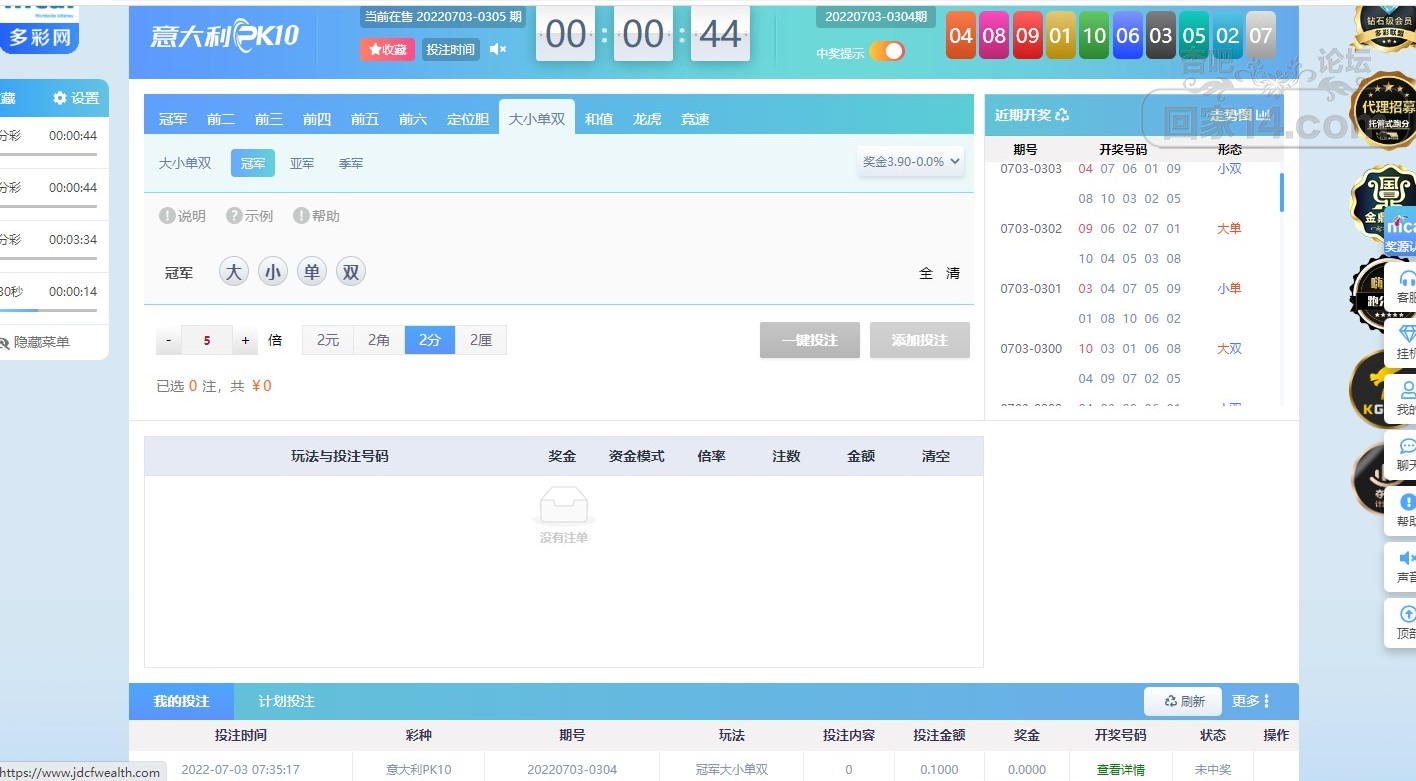This screenshot has width=1416, height=781.
Task: Click the 查看详情 link
Action: pos(1121,770)
